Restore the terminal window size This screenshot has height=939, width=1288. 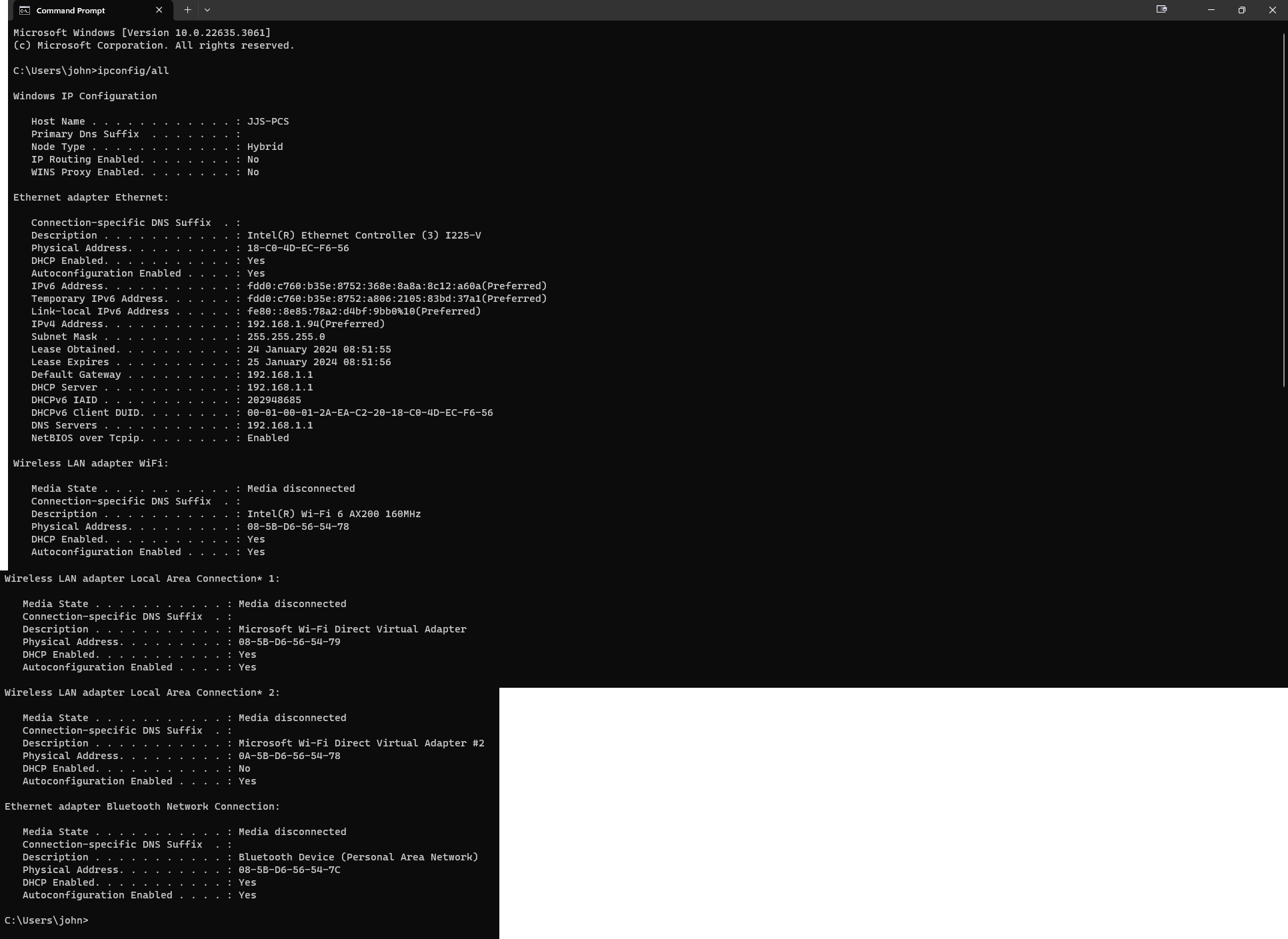point(1241,10)
